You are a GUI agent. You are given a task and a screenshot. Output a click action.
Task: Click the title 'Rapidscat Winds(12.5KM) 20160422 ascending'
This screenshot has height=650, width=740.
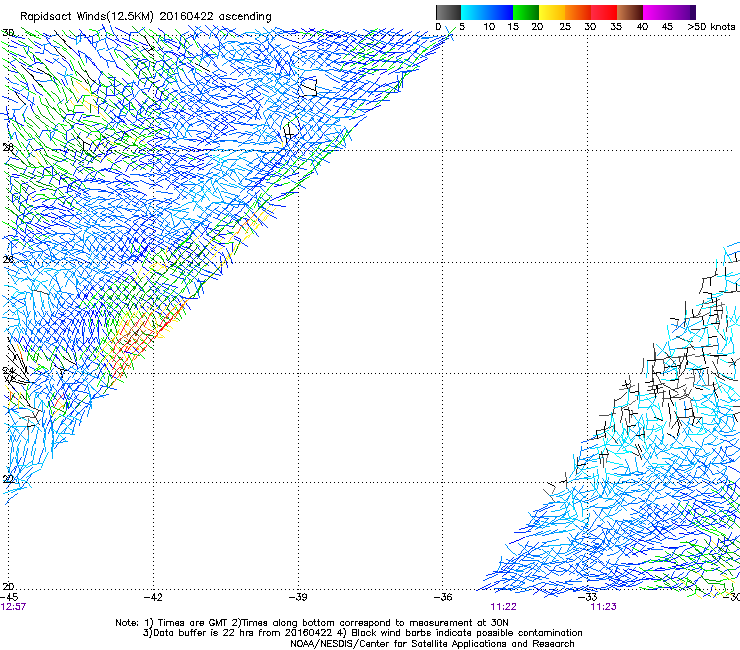tap(146, 17)
